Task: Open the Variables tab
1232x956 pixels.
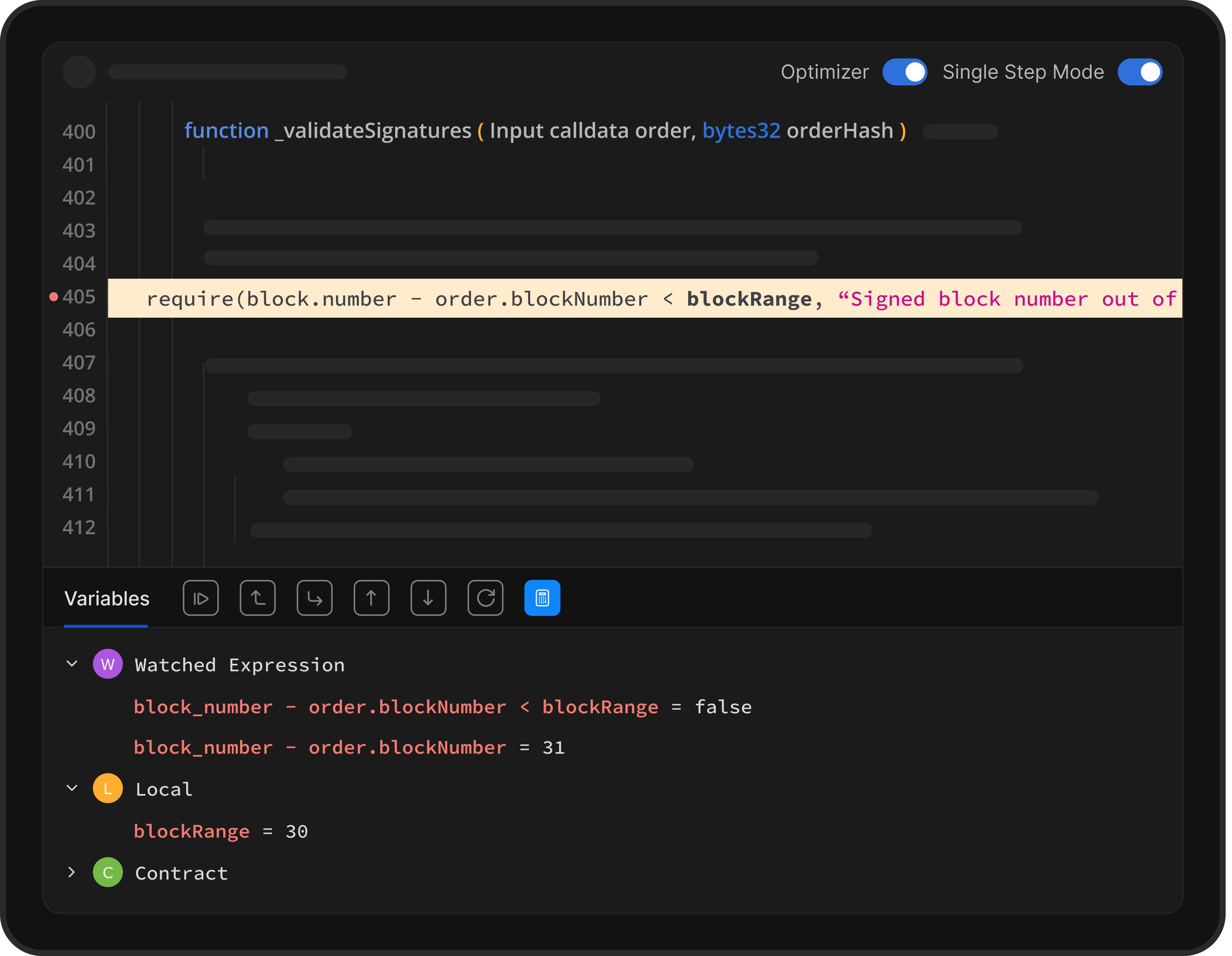Action: pyautogui.click(x=107, y=598)
